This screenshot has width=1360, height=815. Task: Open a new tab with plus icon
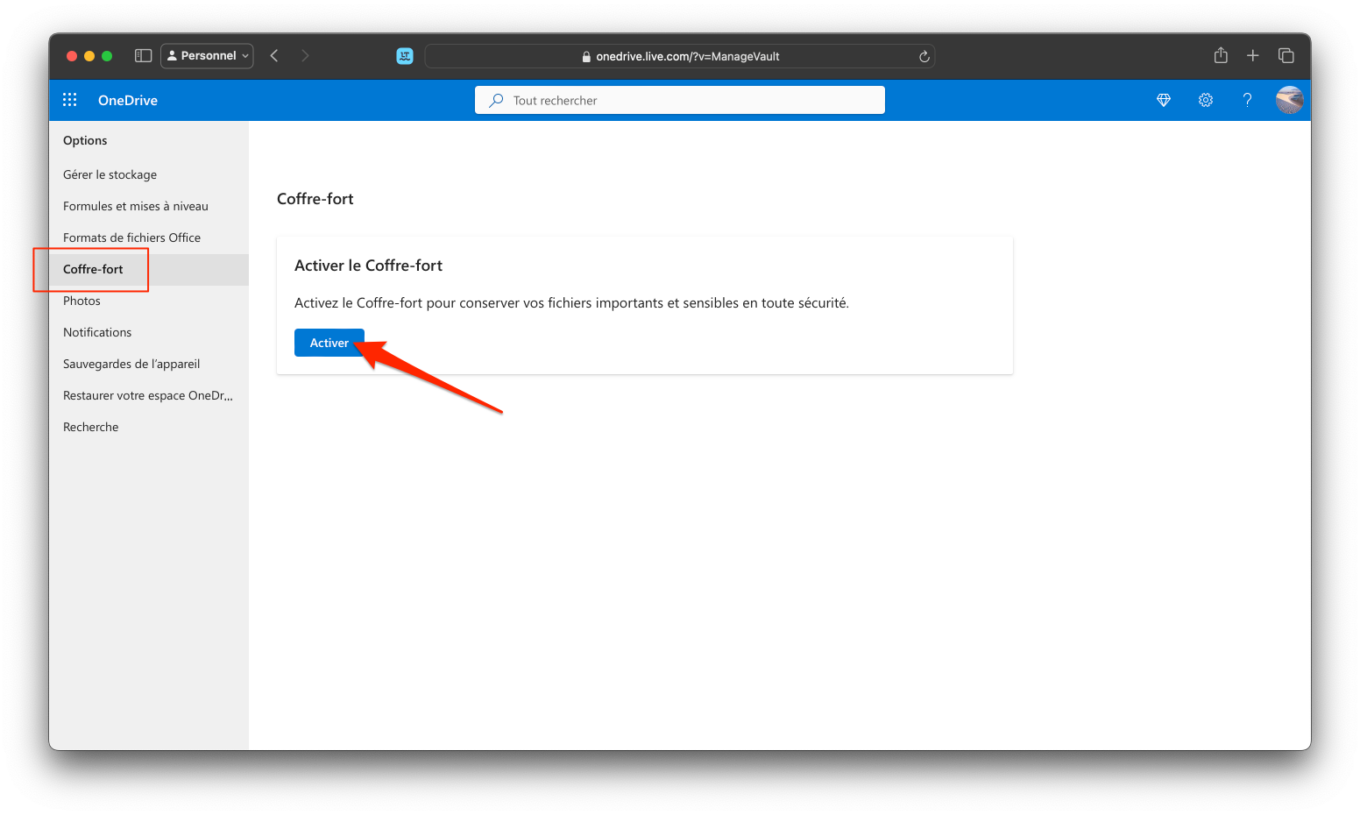[x=1252, y=56]
